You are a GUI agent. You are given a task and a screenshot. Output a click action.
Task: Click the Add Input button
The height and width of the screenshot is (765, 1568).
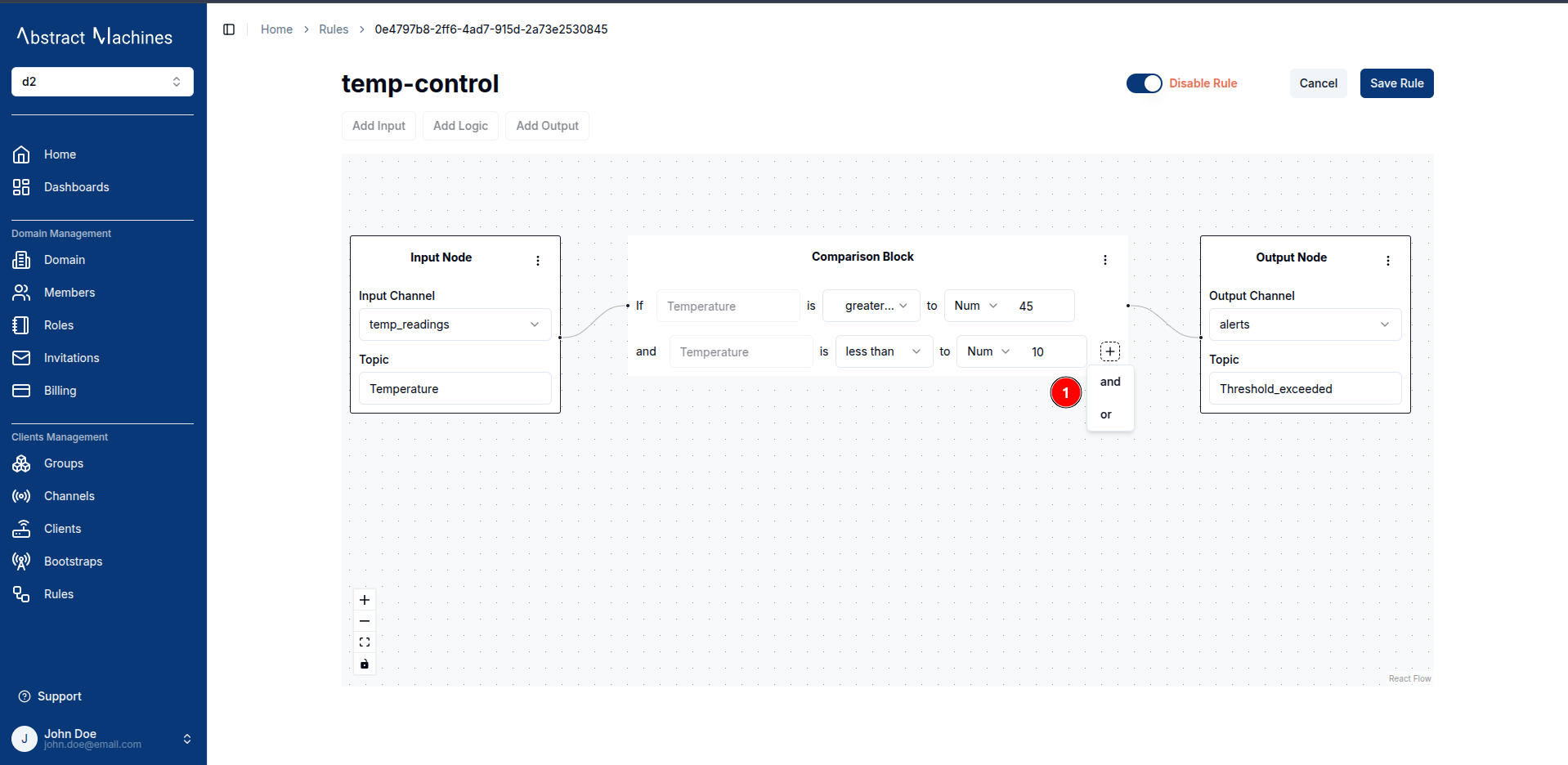[x=379, y=126]
